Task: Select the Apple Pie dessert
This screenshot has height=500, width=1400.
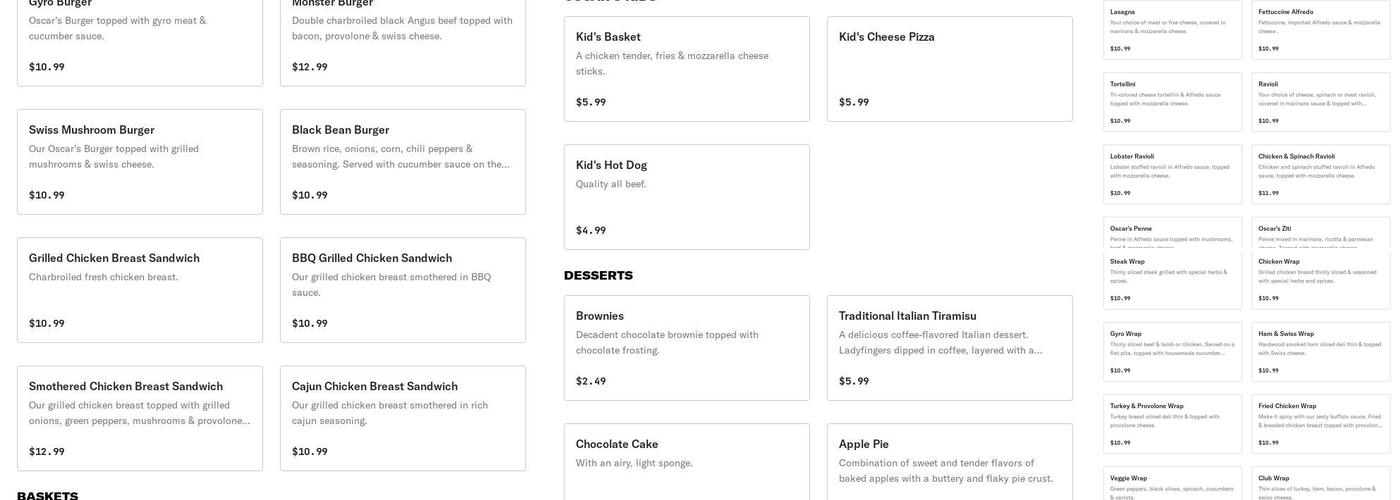Action: point(950,462)
